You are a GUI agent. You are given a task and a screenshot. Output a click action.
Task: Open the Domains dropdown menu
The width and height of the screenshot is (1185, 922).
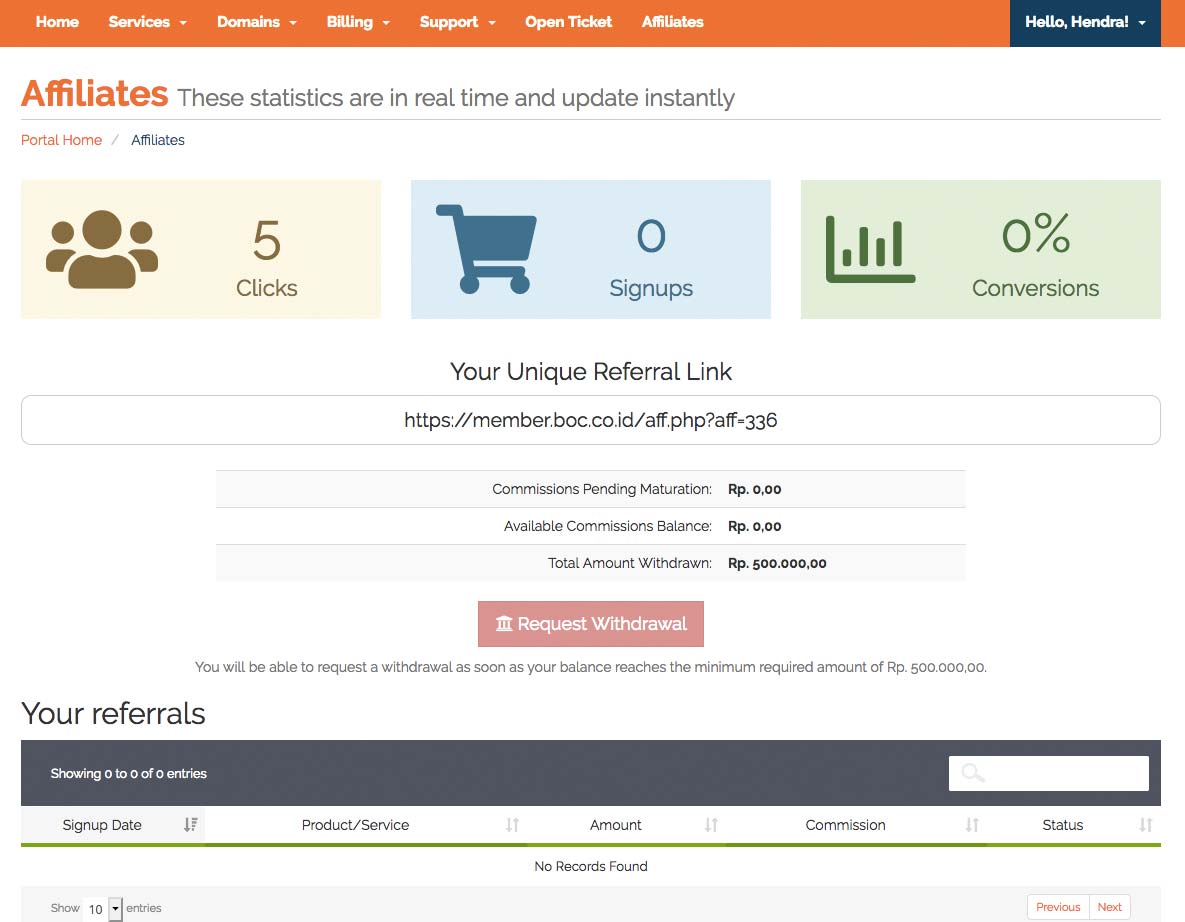[256, 22]
